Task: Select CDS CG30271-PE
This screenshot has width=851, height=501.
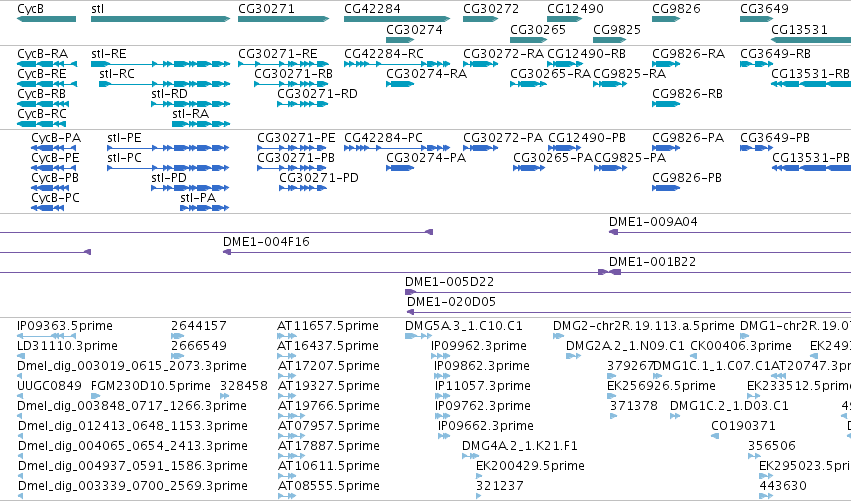Action: [292, 148]
